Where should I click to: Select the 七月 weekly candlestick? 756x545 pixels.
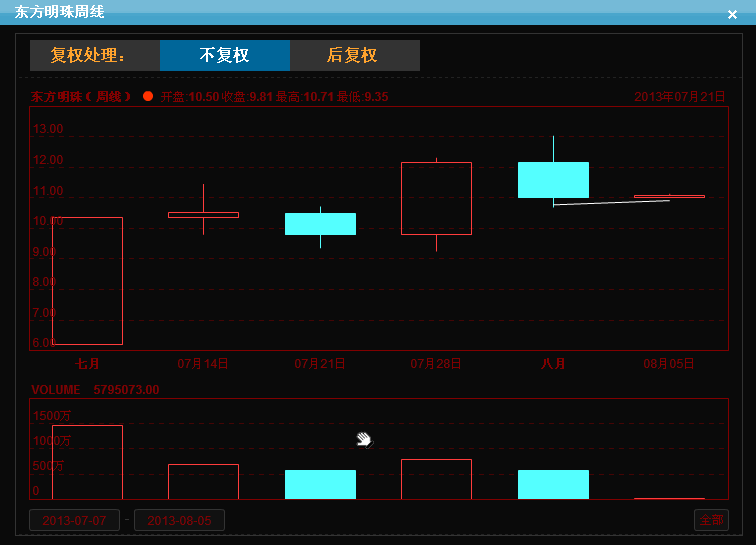tap(87, 281)
